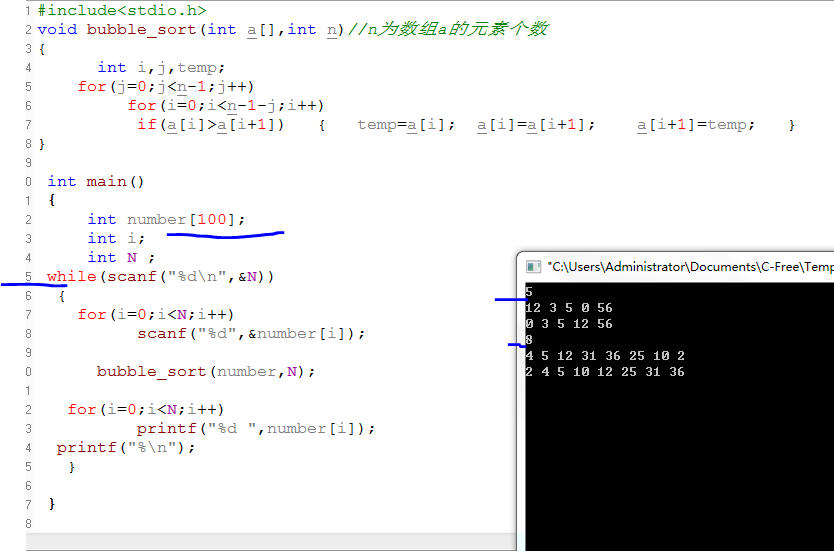The height and width of the screenshot is (551, 834).
Task: Click the "scanf("%d",&number[i]);" line
Action: [252, 333]
